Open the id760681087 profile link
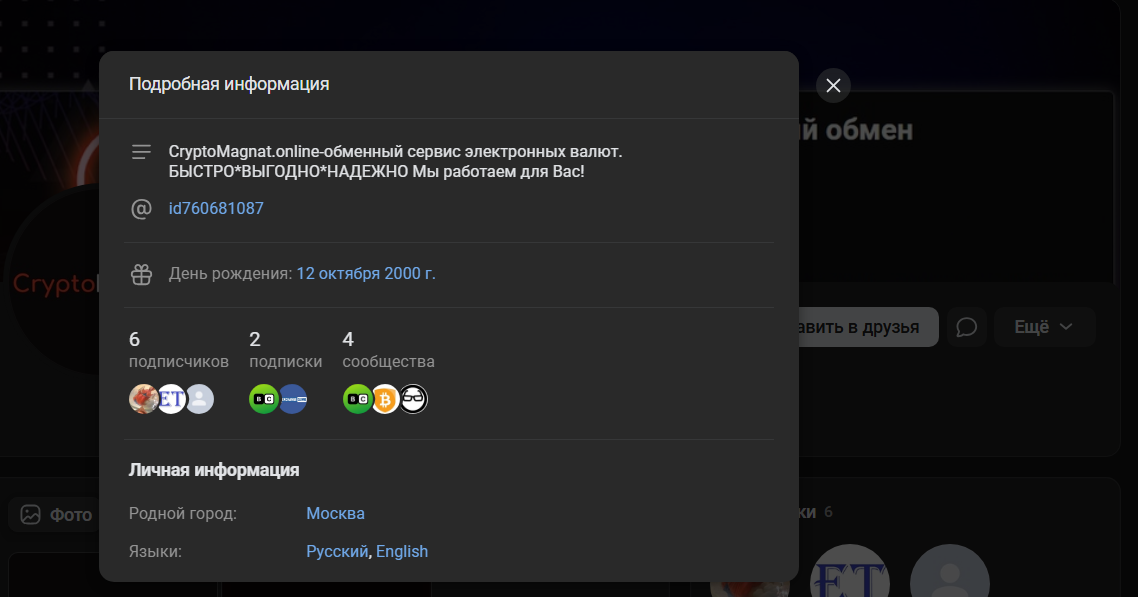 (216, 208)
